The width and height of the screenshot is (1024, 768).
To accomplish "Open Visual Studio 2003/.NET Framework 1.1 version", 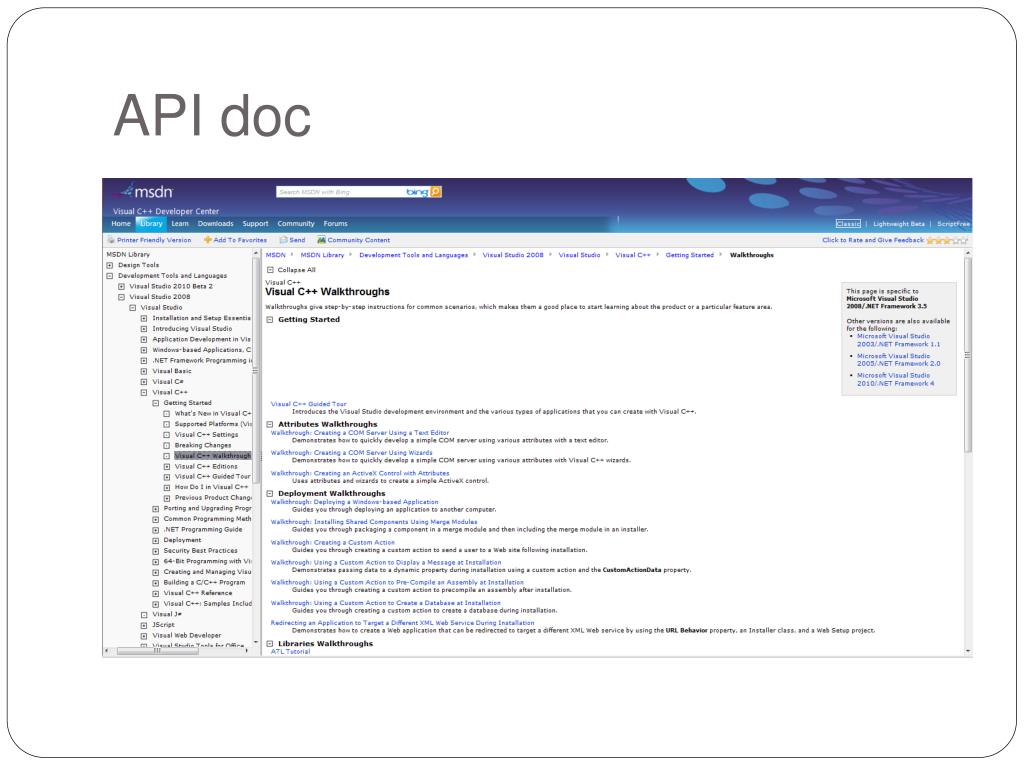I will [x=899, y=340].
